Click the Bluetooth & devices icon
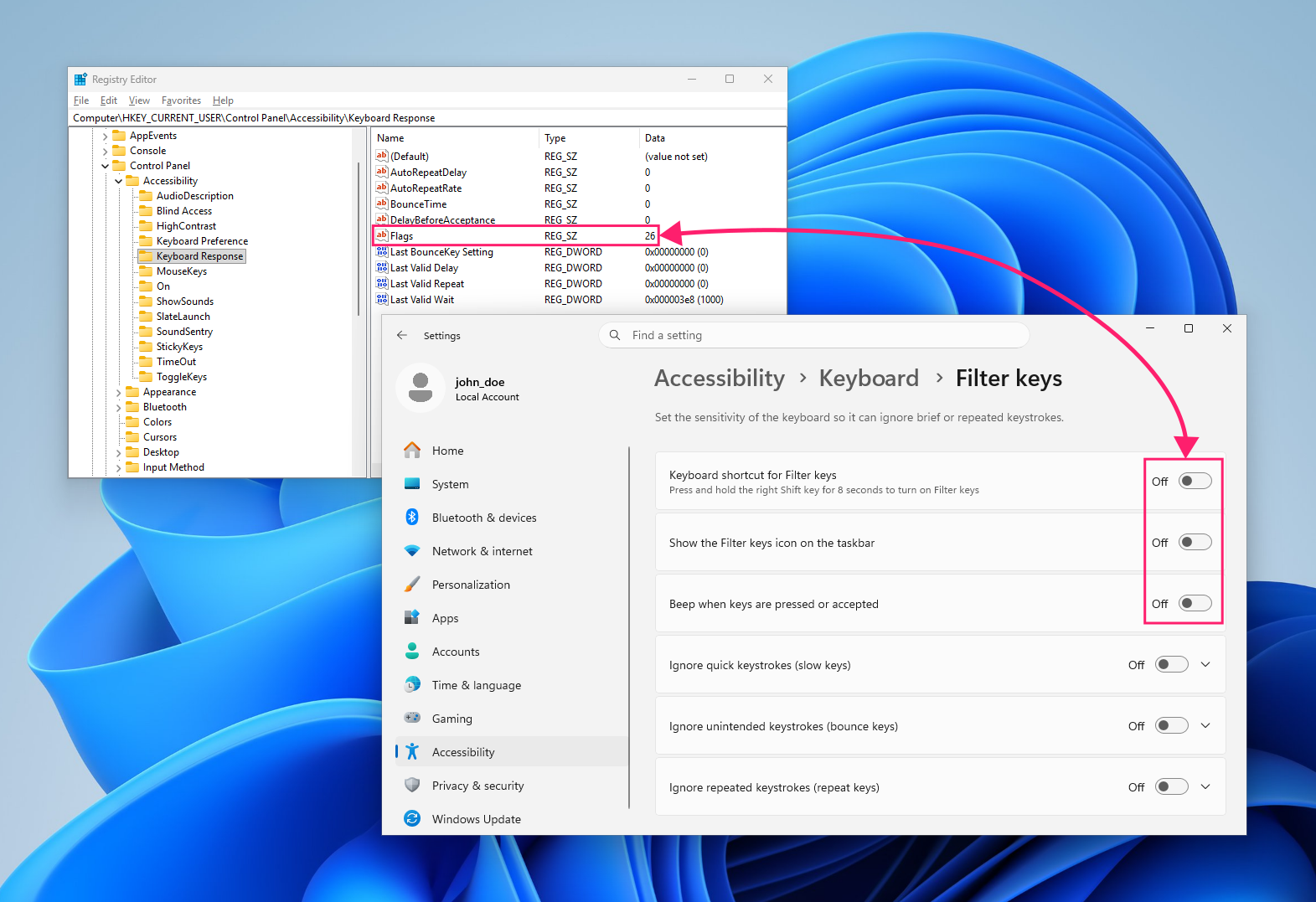Image resolution: width=1316 pixels, height=902 pixels. point(412,518)
